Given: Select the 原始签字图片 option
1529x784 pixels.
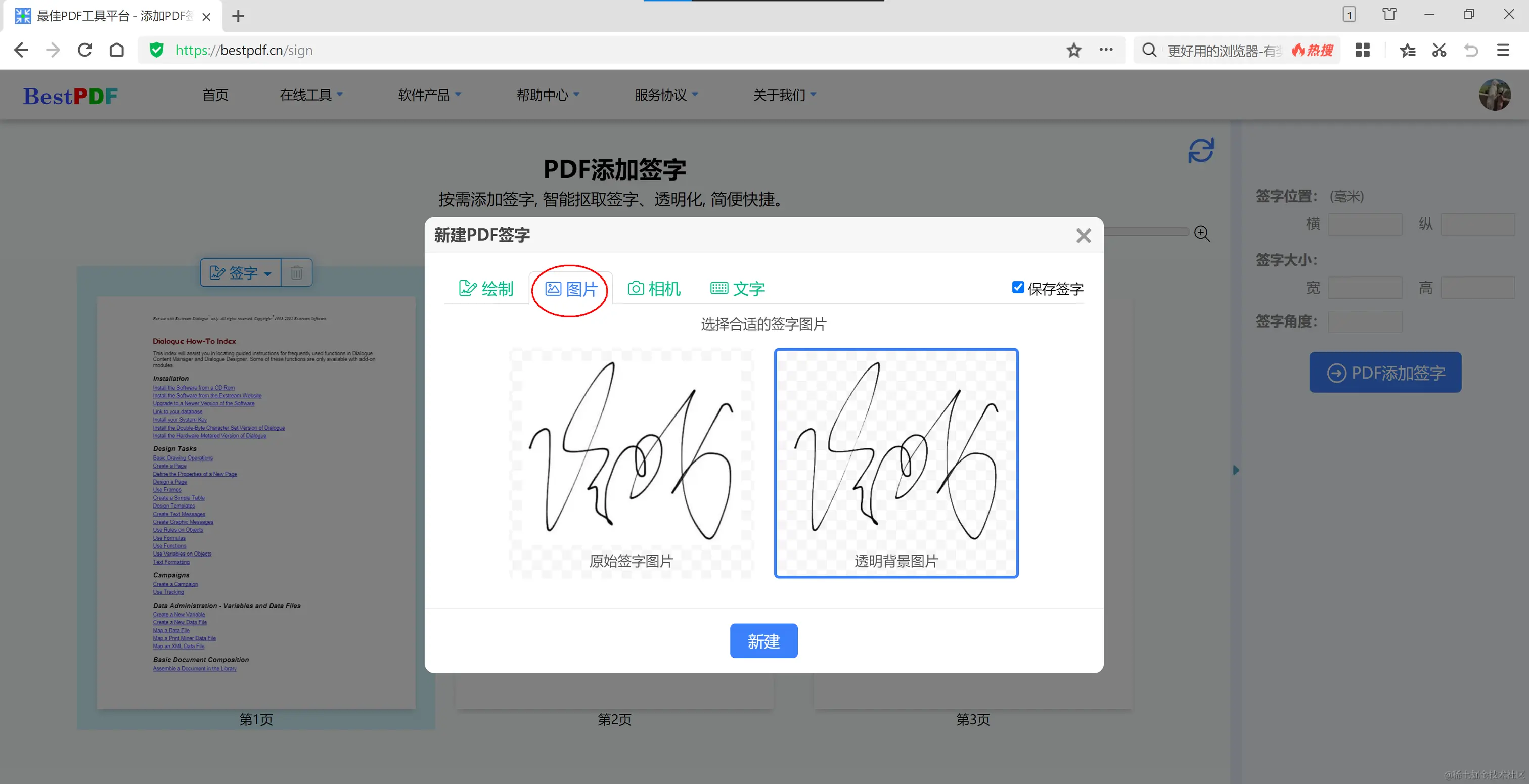Looking at the screenshot, I should (631, 463).
